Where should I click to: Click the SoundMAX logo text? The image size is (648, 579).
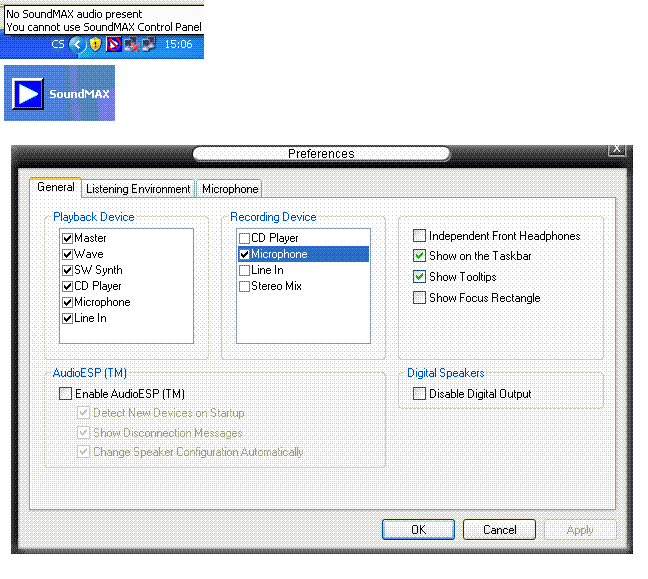tap(79, 94)
